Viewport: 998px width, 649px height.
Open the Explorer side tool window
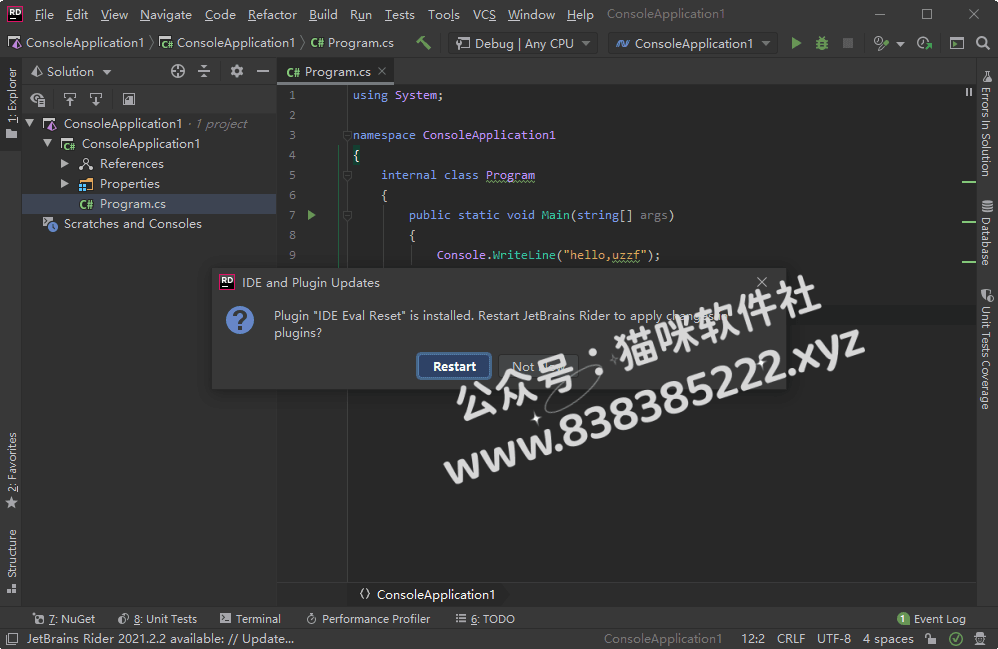(11, 104)
